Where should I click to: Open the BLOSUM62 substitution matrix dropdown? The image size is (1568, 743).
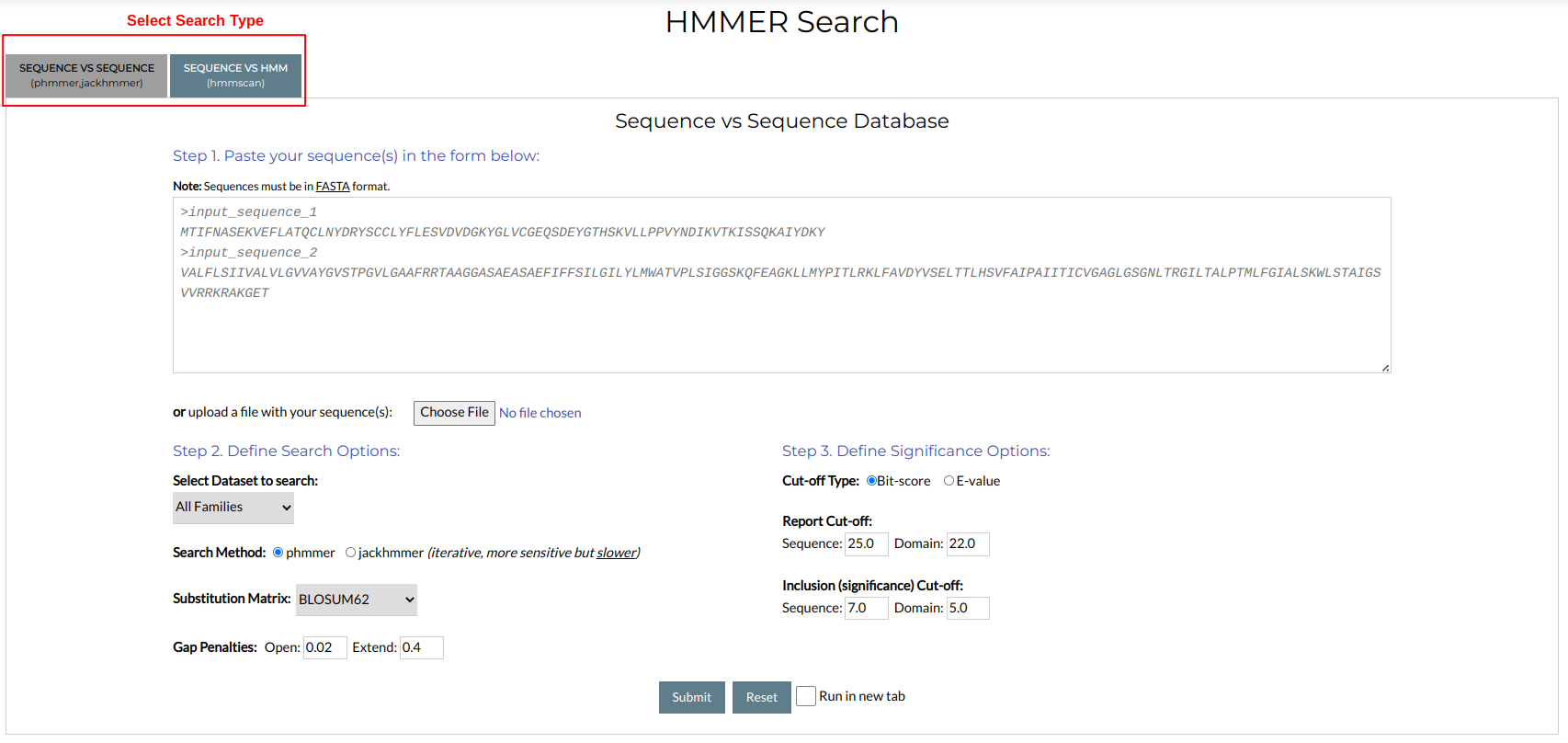coord(356,600)
